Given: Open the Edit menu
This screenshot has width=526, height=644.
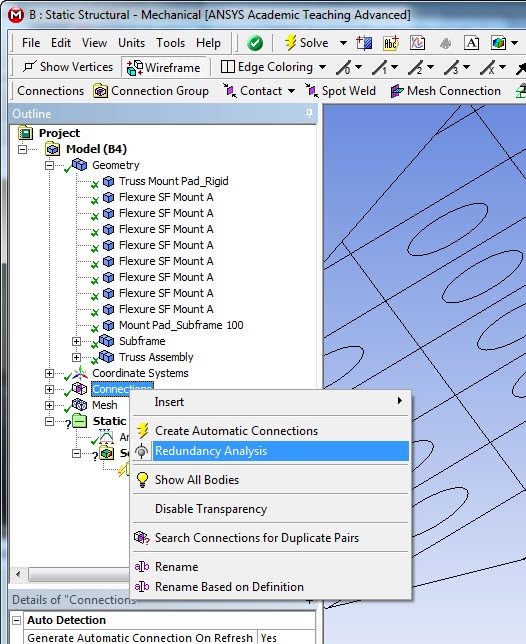Looking at the screenshot, I should tap(61, 43).
